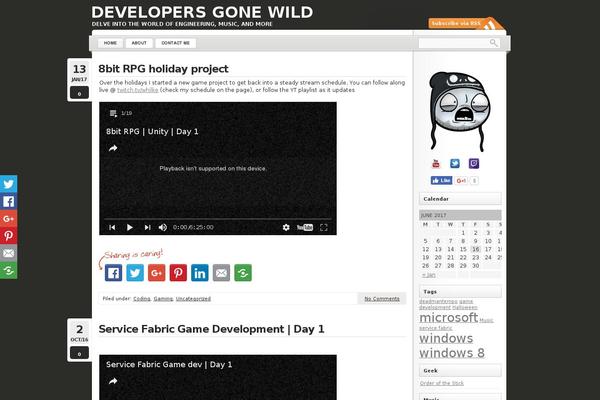Seek on the video progress bar
The image size is (600, 400).
tap(218, 219)
